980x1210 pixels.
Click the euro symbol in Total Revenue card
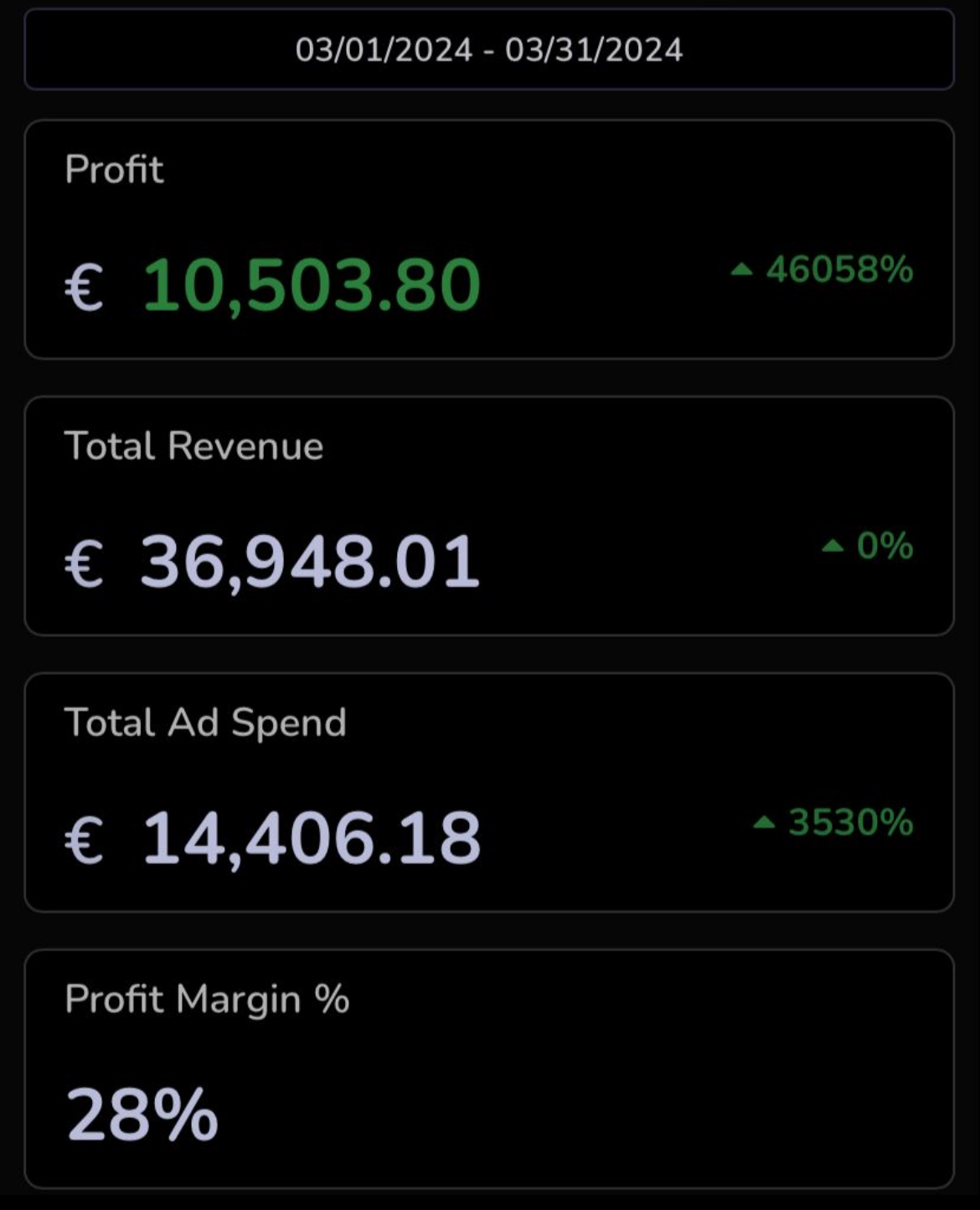point(84,563)
